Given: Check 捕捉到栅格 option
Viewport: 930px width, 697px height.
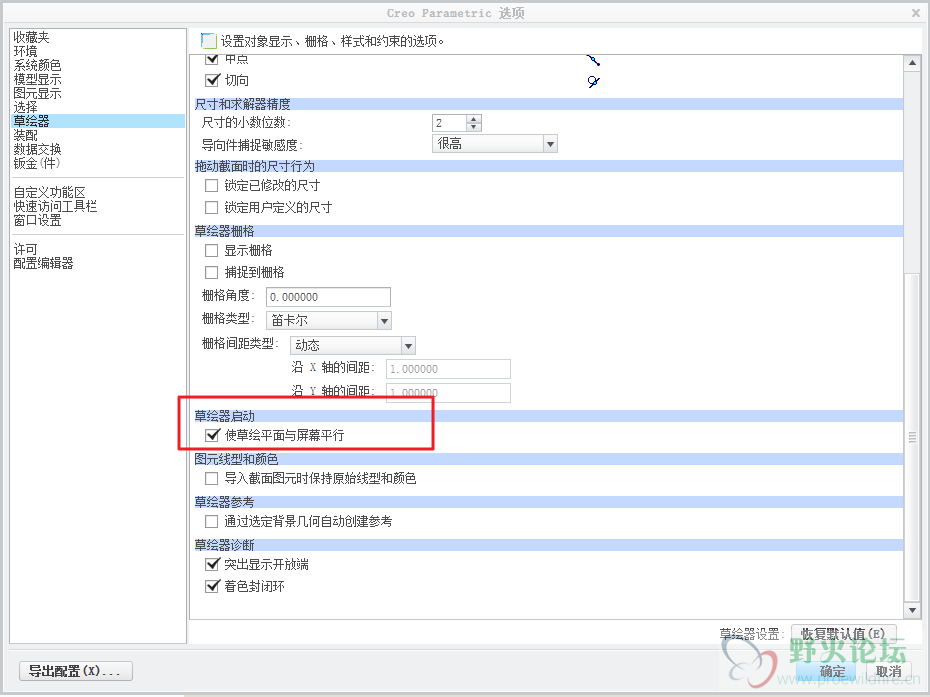Looking at the screenshot, I should tap(211, 272).
